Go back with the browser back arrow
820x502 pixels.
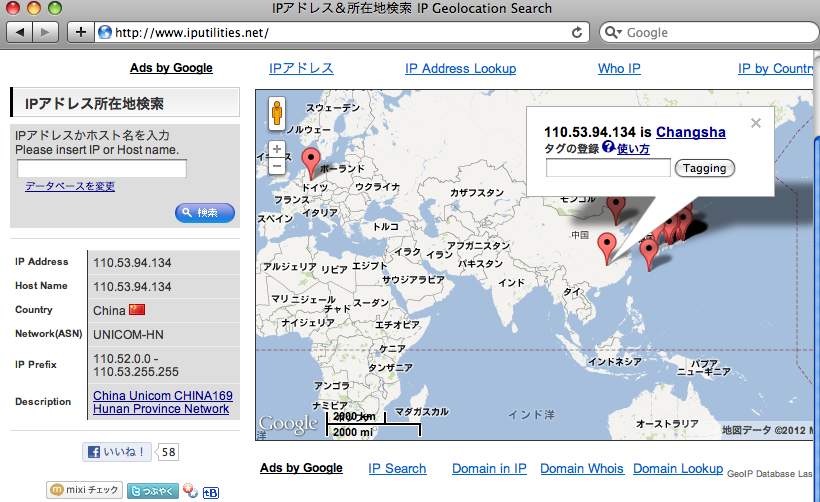pyautogui.click(x=19, y=32)
